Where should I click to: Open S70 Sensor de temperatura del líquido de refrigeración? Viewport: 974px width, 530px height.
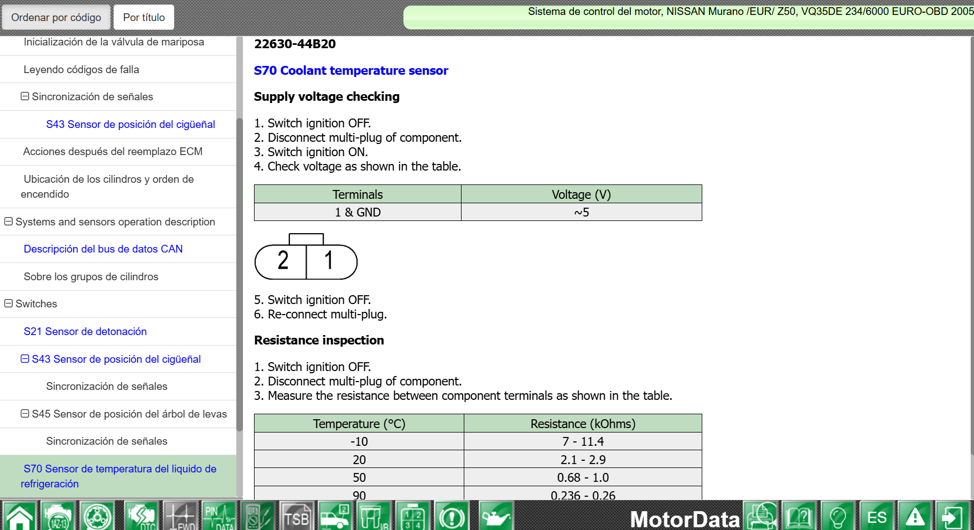click(x=118, y=476)
